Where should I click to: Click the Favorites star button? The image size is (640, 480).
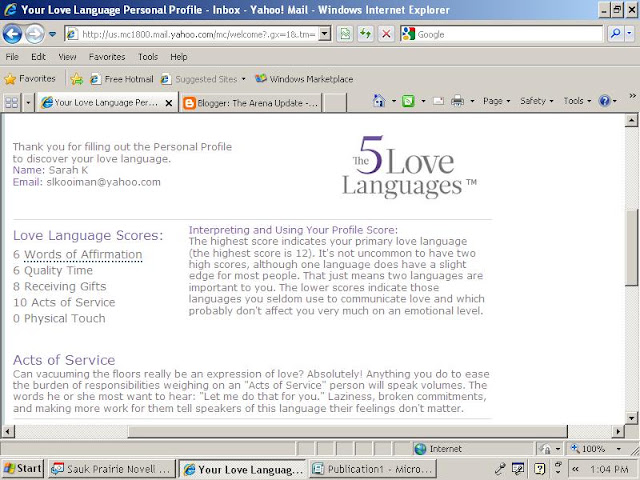(30, 78)
